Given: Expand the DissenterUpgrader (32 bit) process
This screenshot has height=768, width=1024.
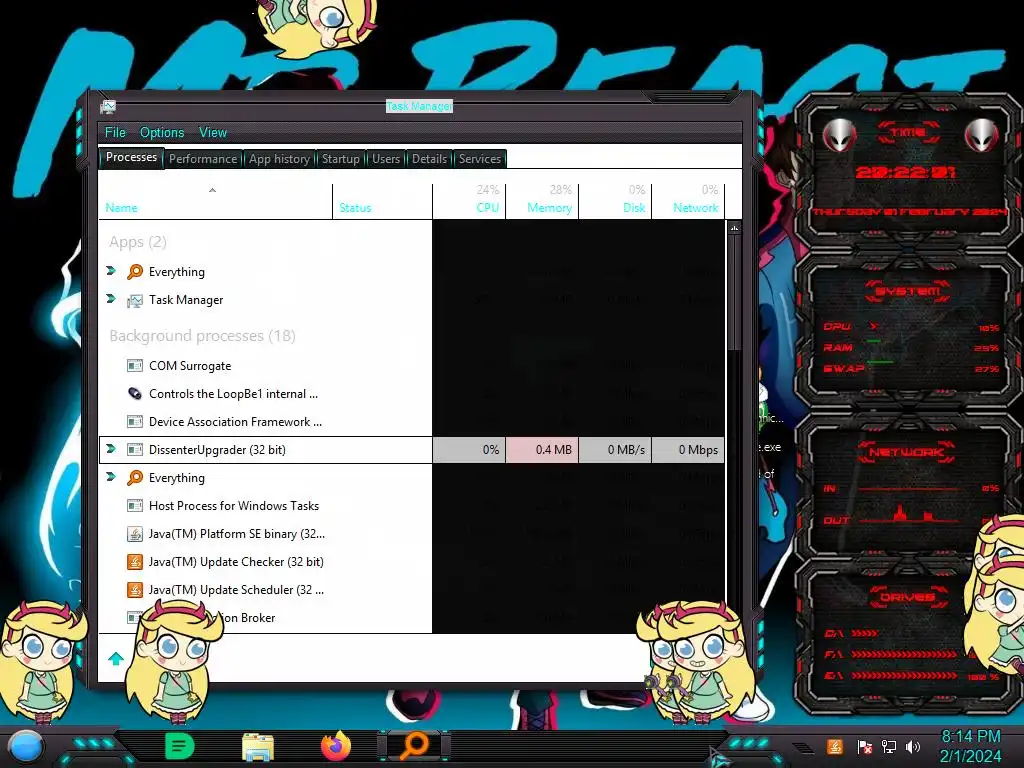Looking at the screenshot, I should point(111,449).
